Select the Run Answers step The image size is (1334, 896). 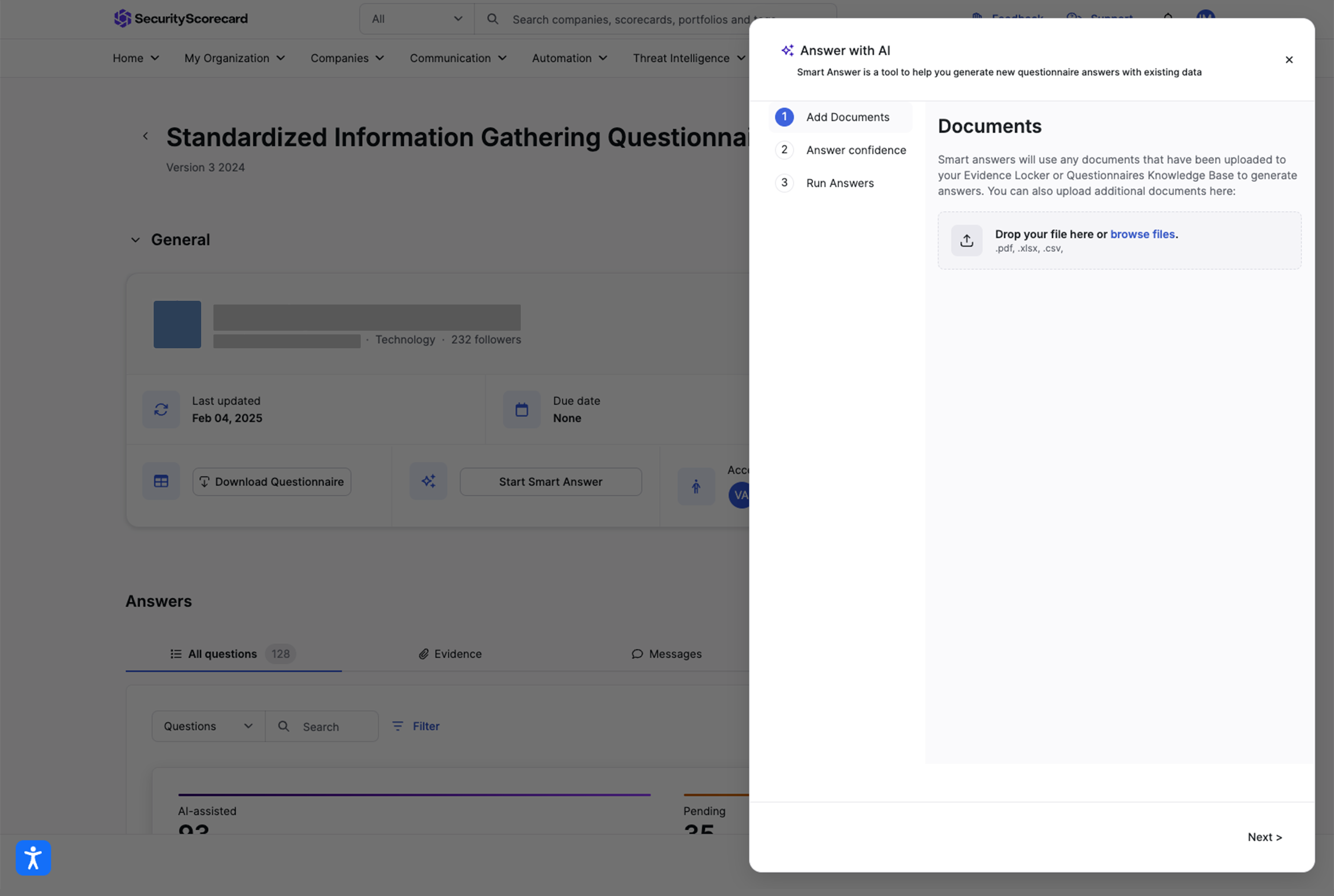(x=840, y=183)
